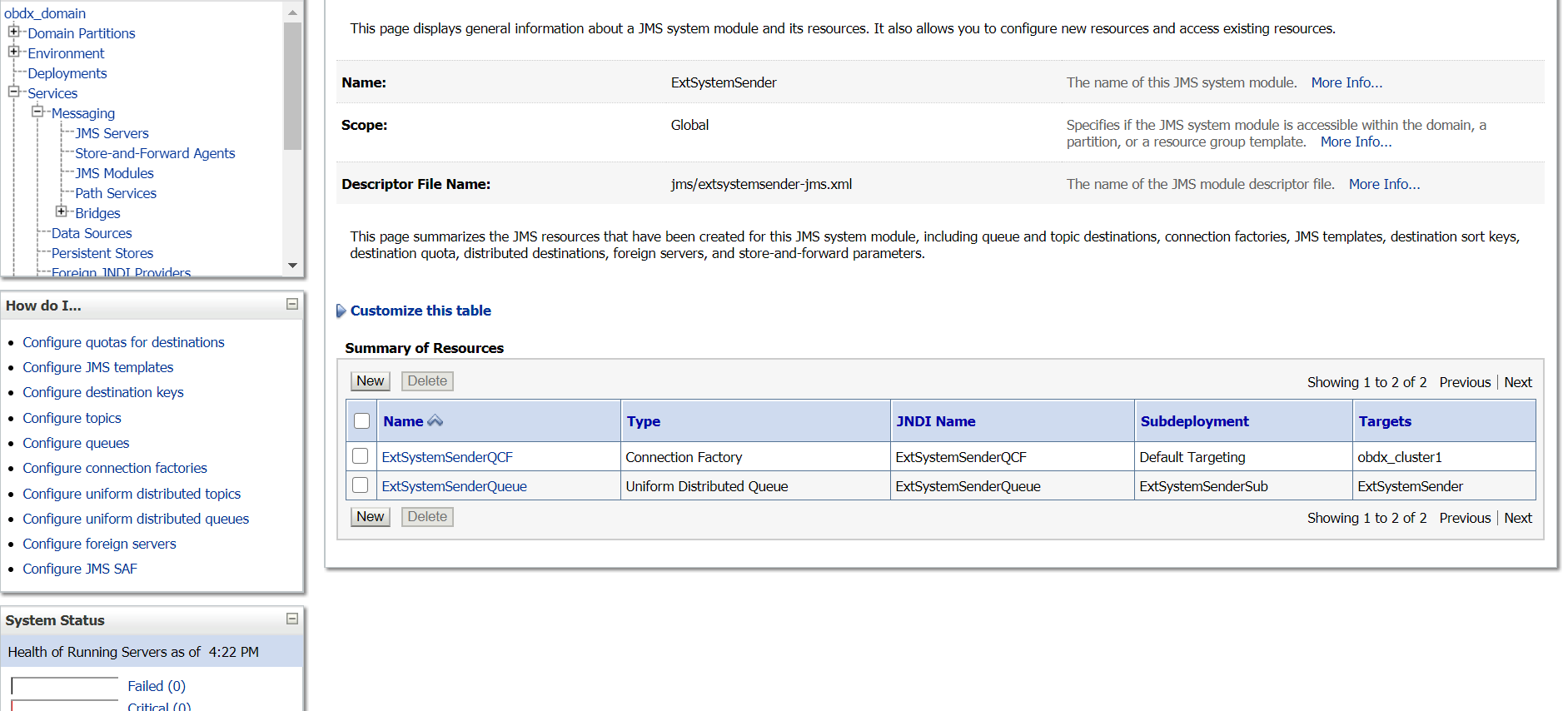This screenshot has height=711, width=1568.
Task: Open the ExtSystemSenderQueue resource link
Action: (454, 486)
